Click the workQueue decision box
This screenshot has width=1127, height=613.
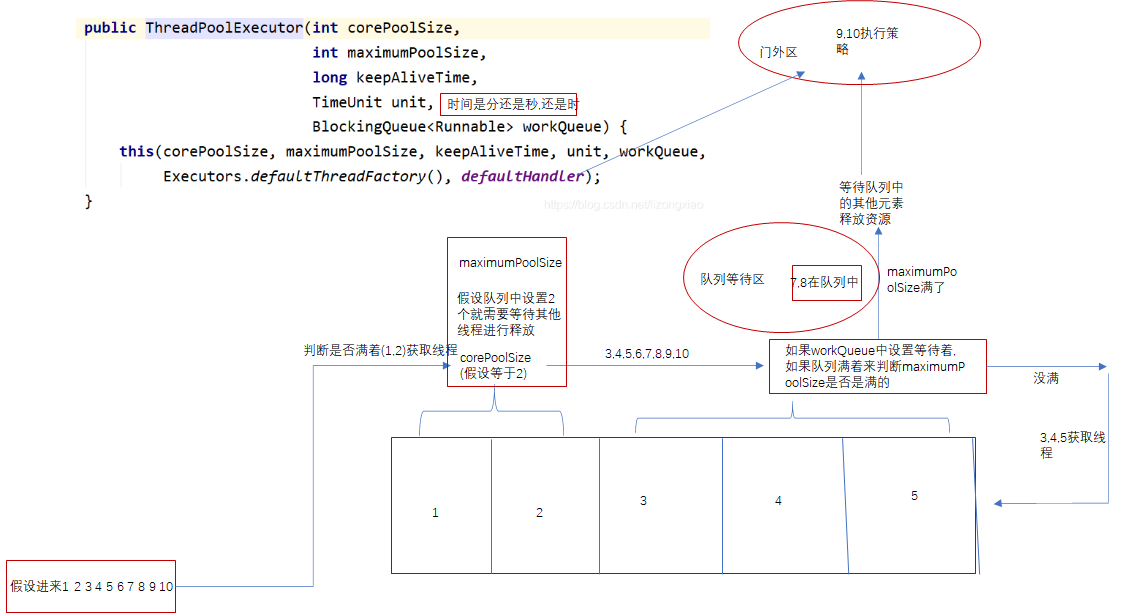pyautogui.click(x=877, y=366)
